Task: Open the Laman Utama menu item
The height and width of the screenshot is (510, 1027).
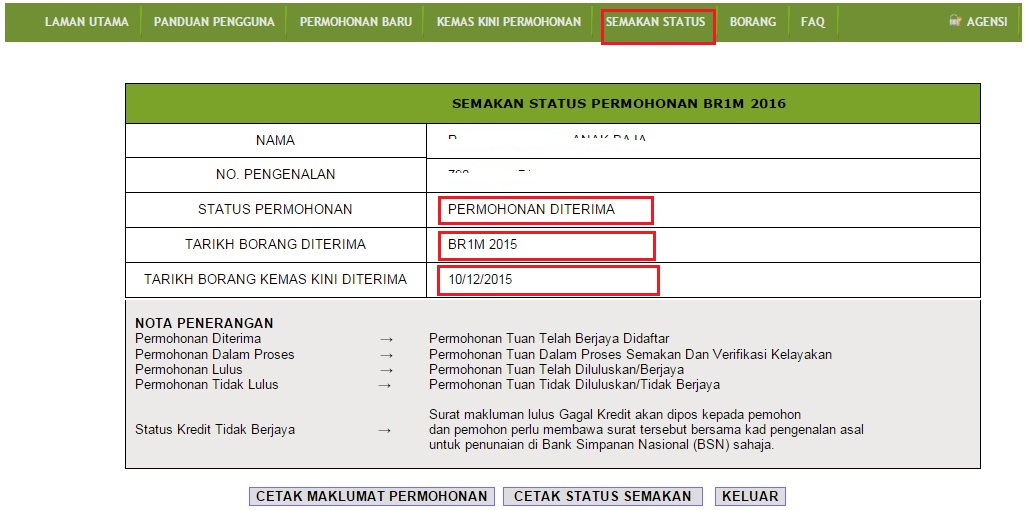Action: click(x=86, y=22)
